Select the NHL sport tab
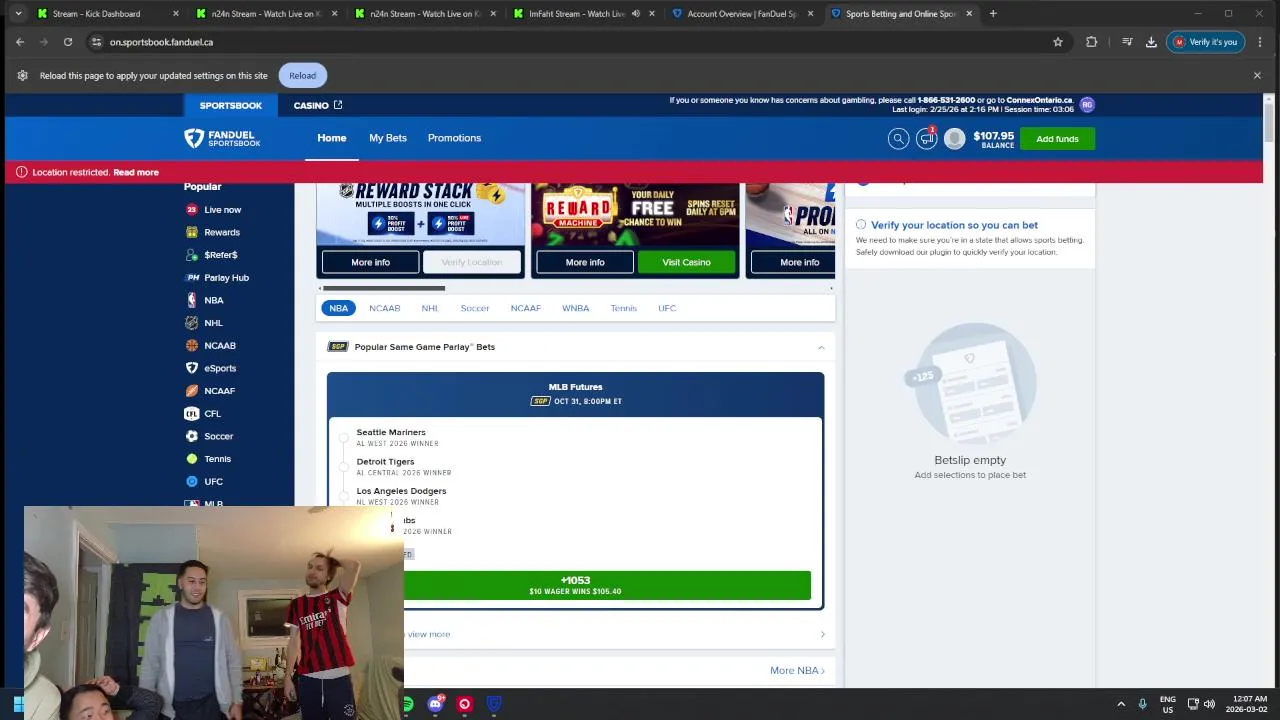The width and height of the screenshot is (1280, 720). tap(430, 308)
